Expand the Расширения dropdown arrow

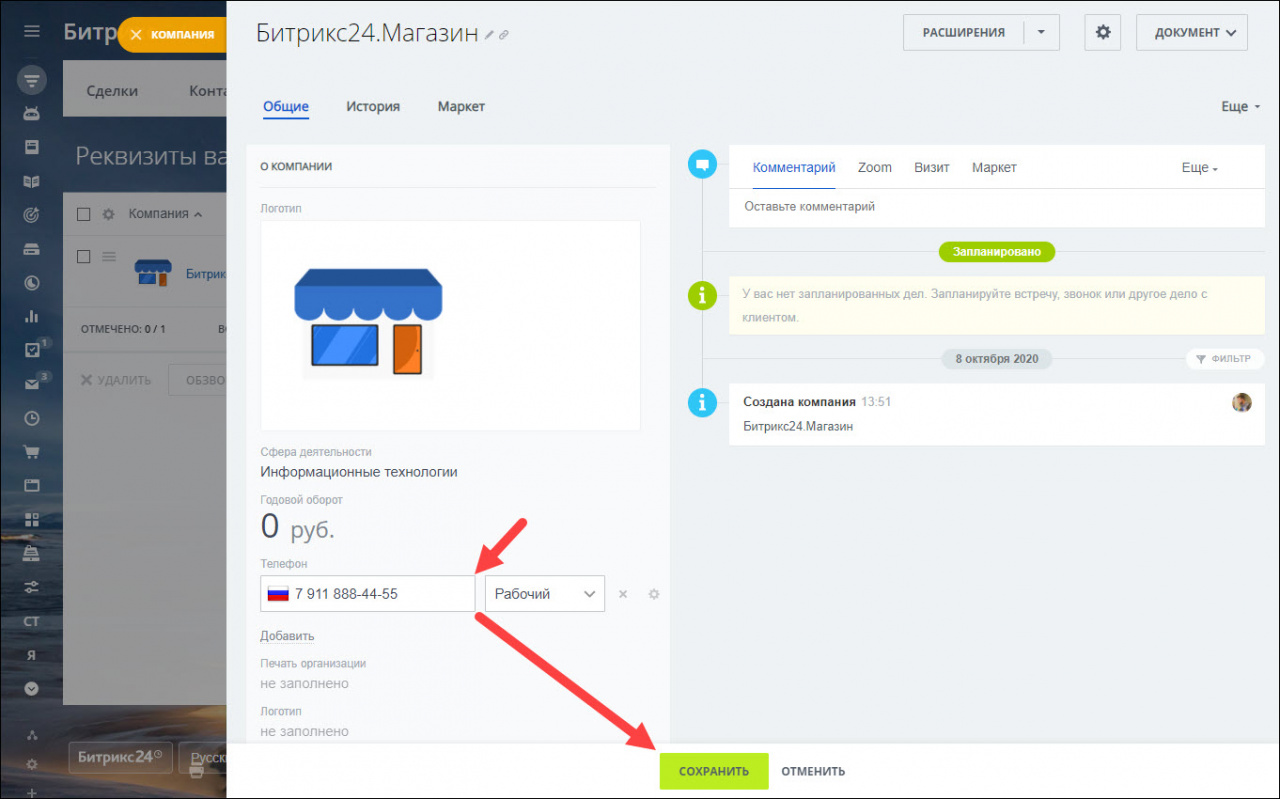[1041, 32]
